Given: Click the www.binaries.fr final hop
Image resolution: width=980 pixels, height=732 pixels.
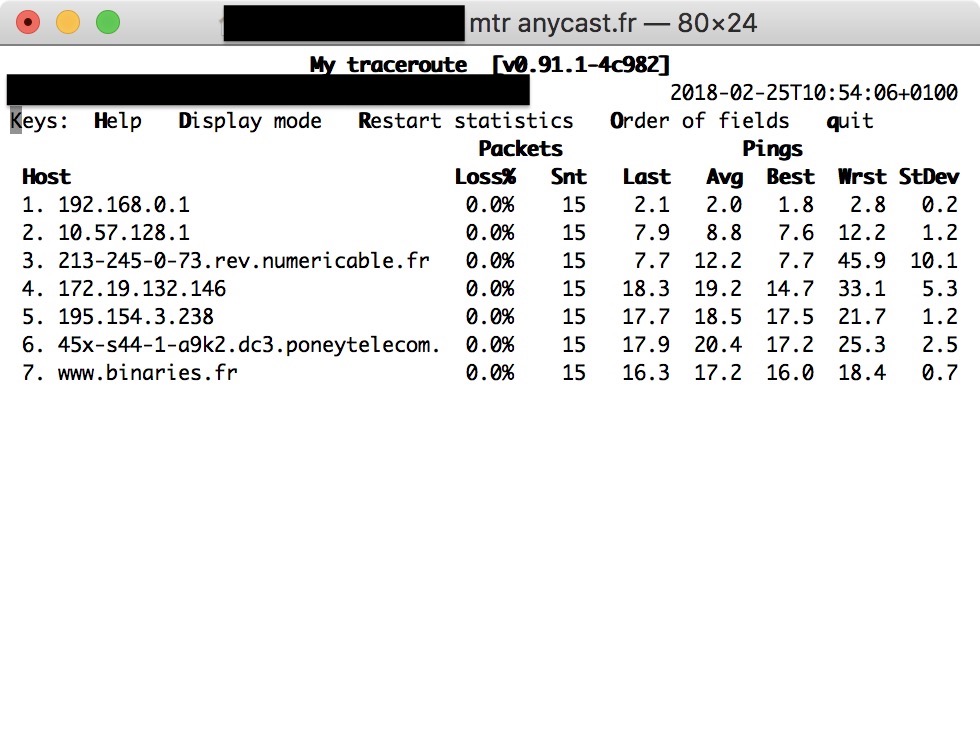Looking at the screenshot, I should click(x=148, y=373).
